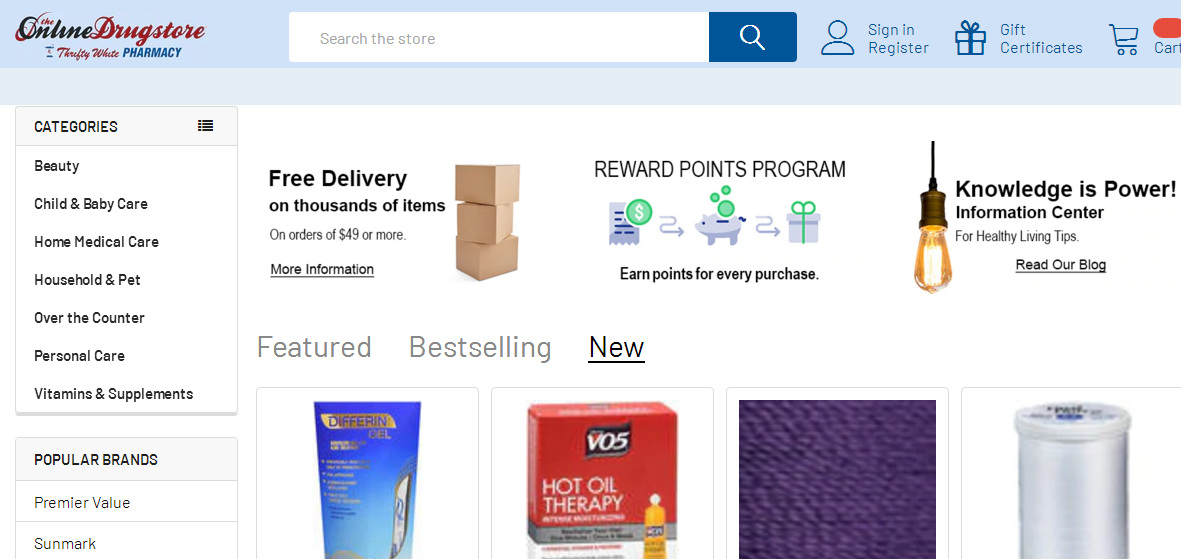Click the stacked boxes delivery image
The image size is (1181, 559).
(x=487, y=221)
